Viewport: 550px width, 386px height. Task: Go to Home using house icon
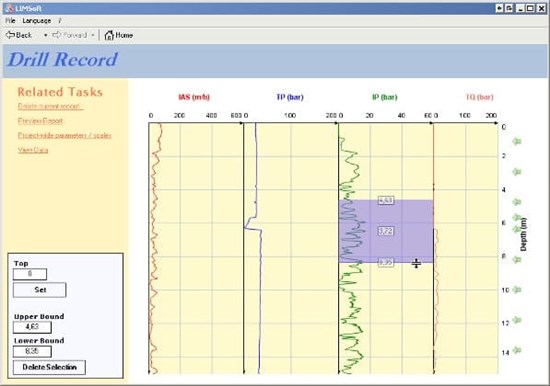tap(109, 35)
